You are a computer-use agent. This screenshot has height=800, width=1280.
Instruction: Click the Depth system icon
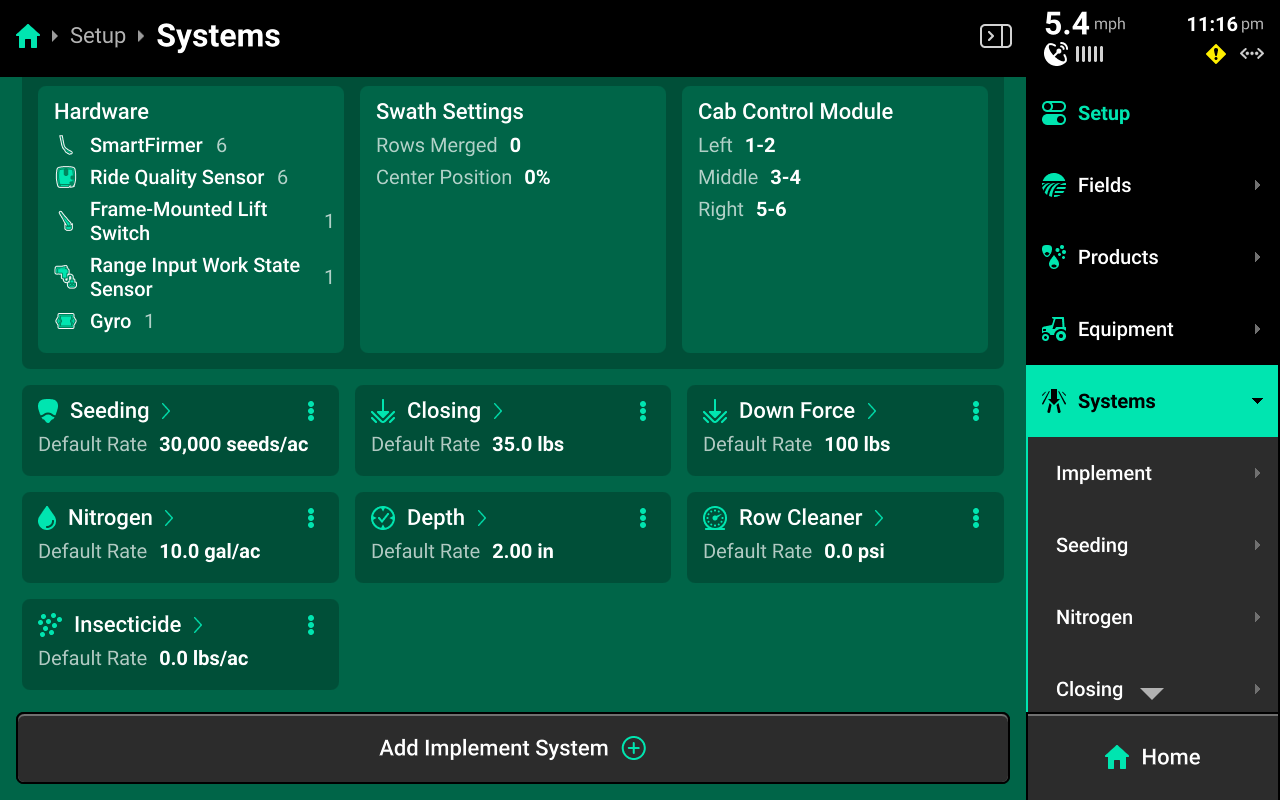pyautogui.click(x=383, y=518)
